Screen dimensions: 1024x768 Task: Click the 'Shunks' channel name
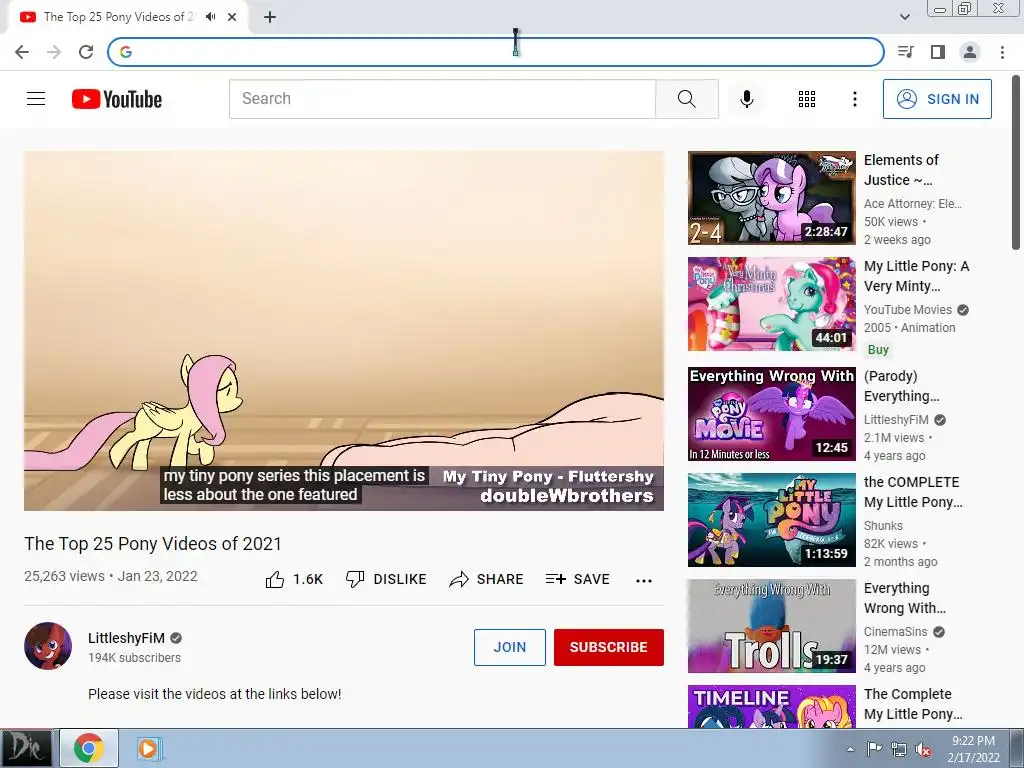coord(883,525)
